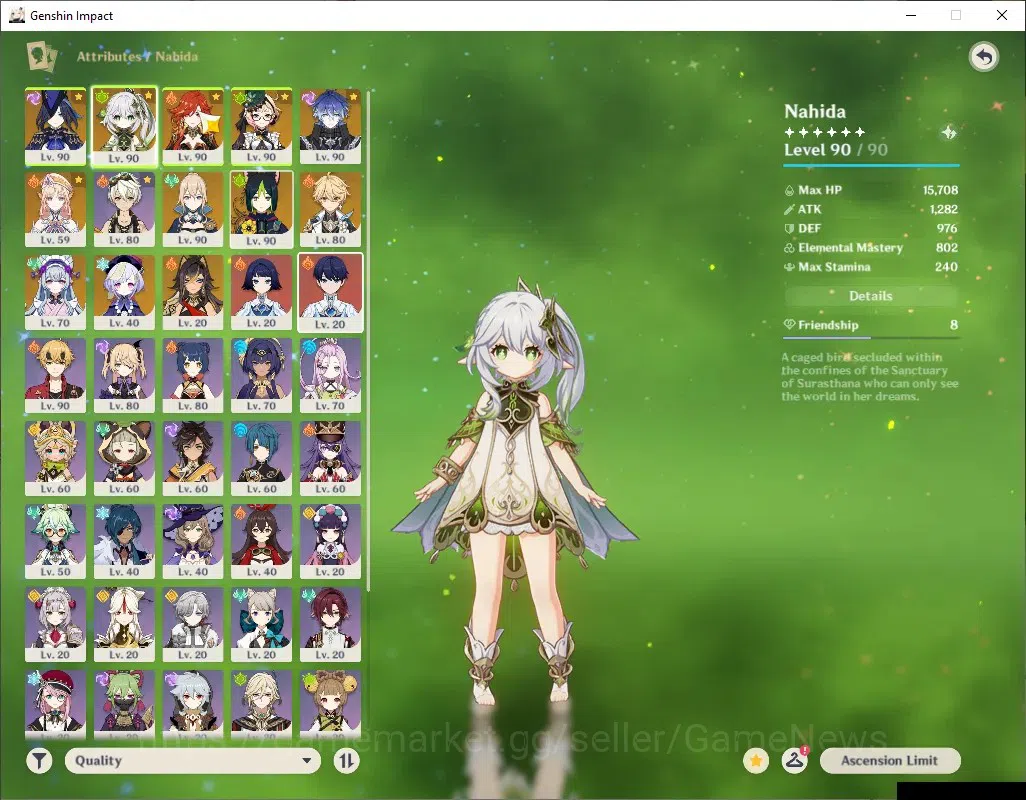Click the Friendship level row
The width and height of the screenshot is (1026, 800).
coord(870,325)
